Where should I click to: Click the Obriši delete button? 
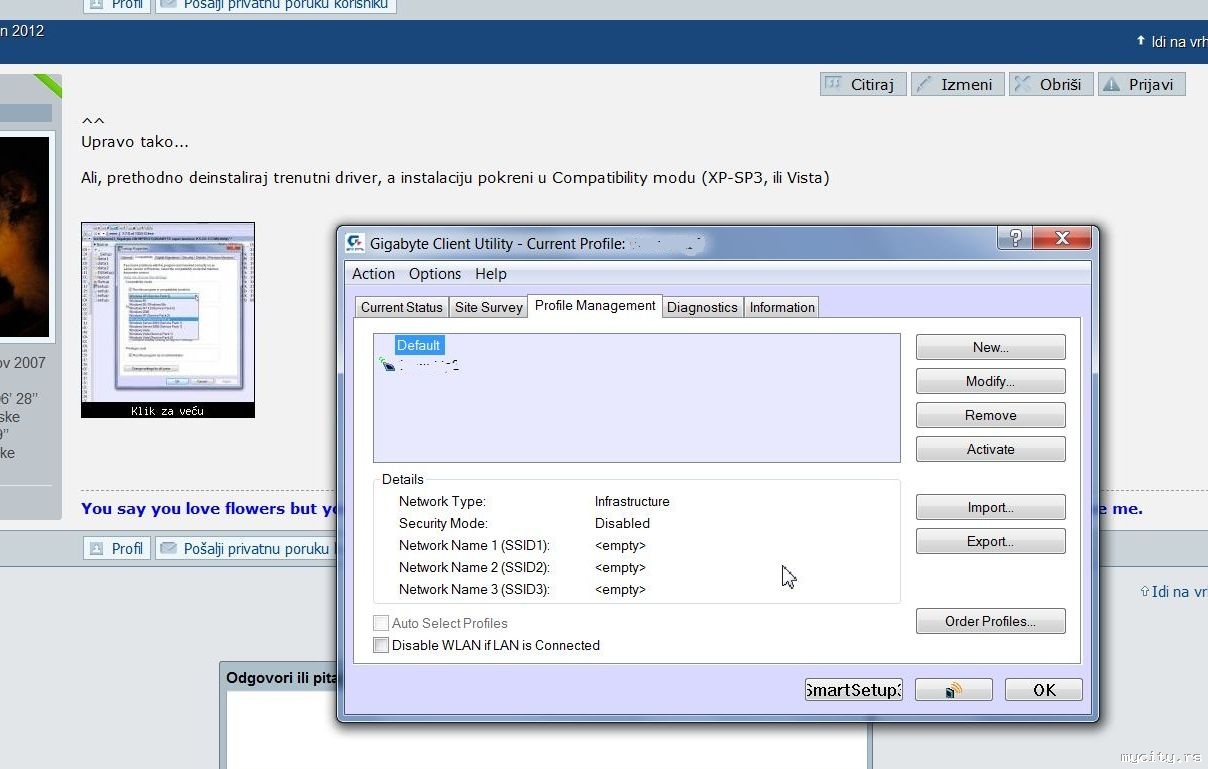(x=1049, y=84)
